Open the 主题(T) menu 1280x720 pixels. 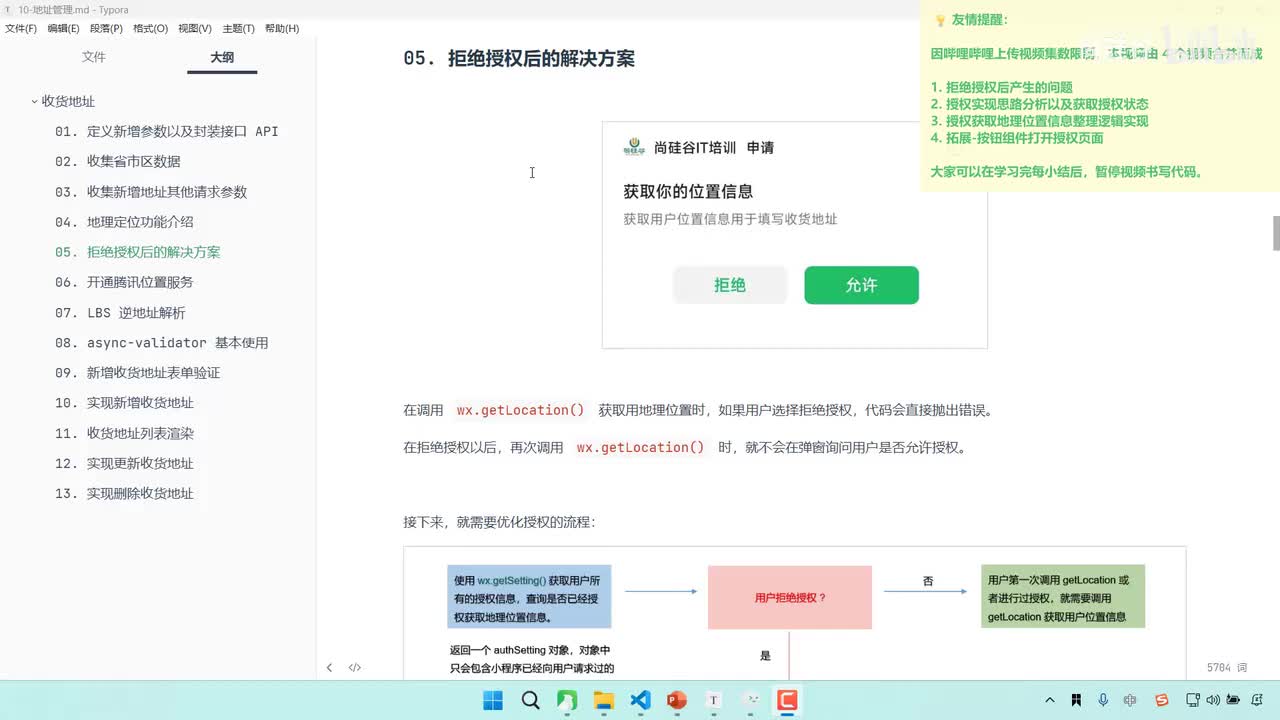[238, 28]
